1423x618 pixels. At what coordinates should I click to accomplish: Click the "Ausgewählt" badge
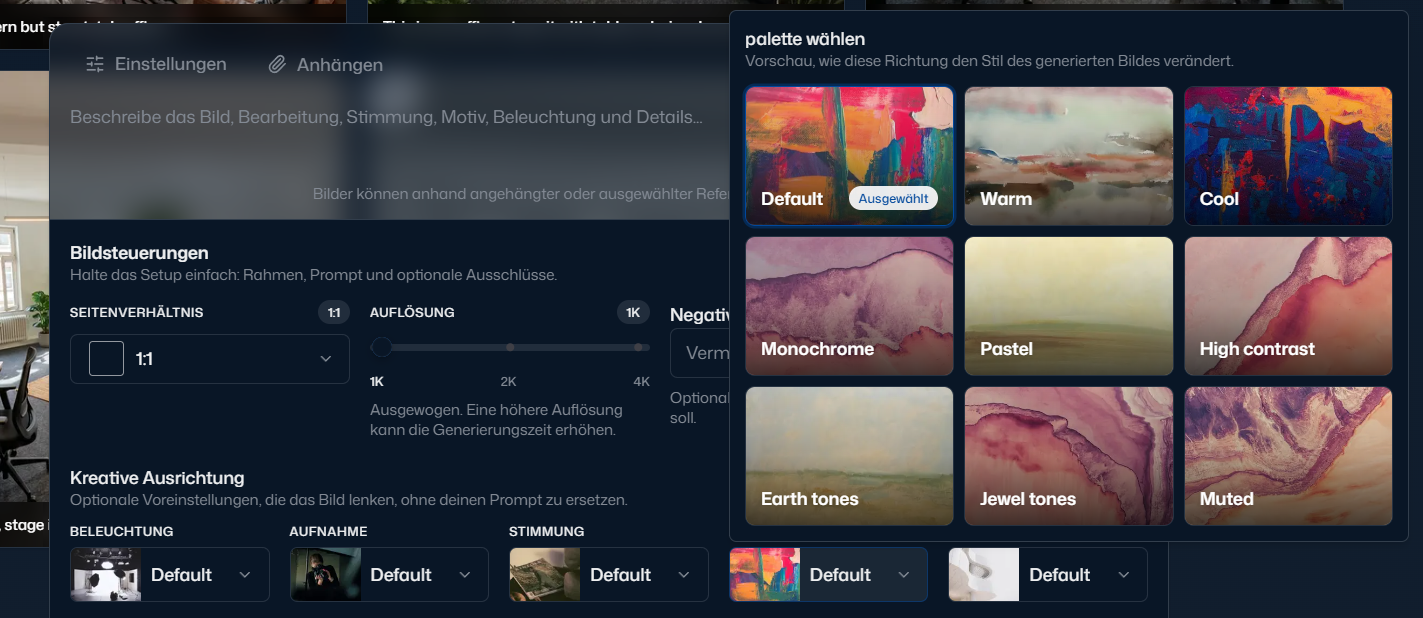click(x=893, y=199)
